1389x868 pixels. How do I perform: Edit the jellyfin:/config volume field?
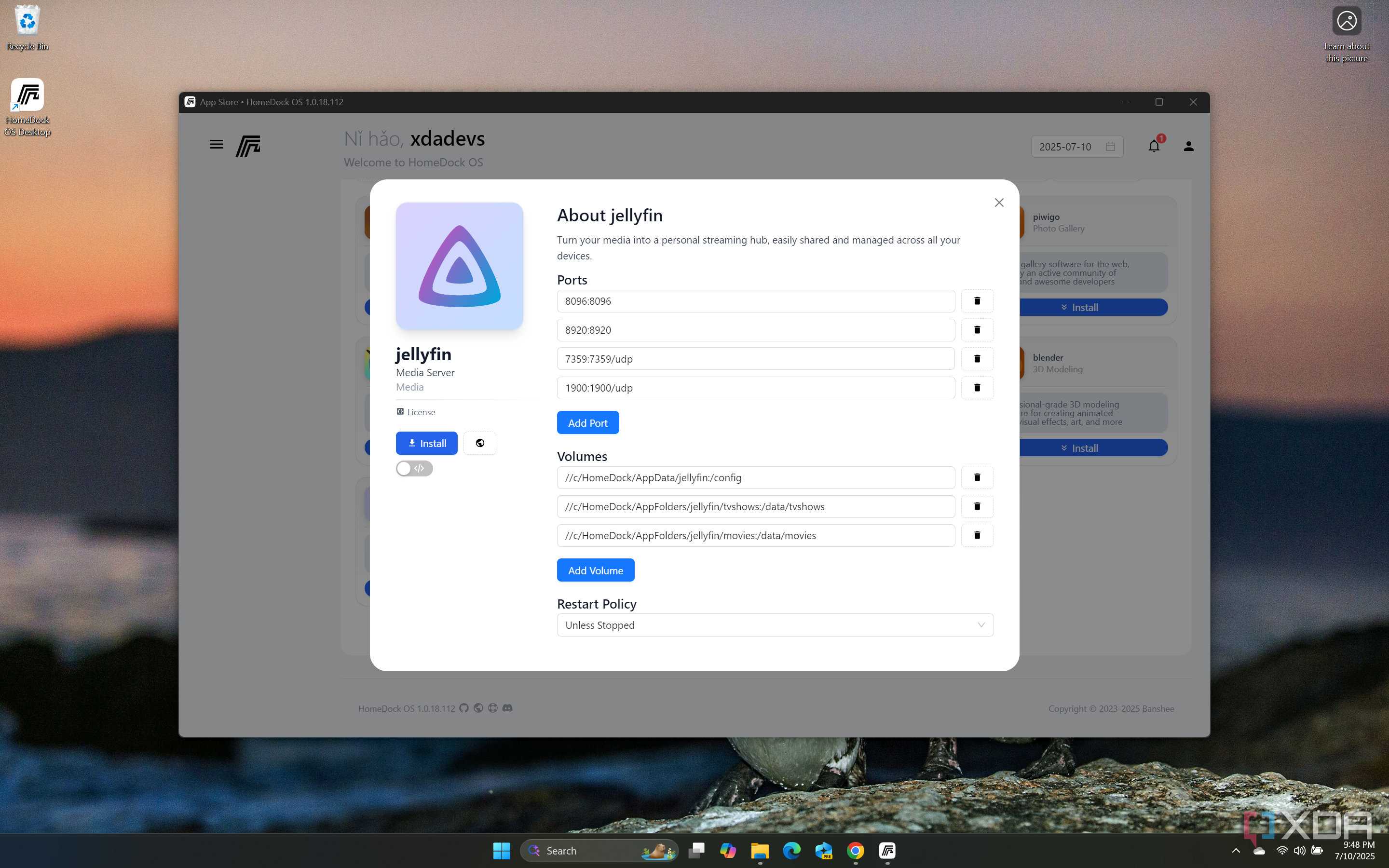point(755,477)
